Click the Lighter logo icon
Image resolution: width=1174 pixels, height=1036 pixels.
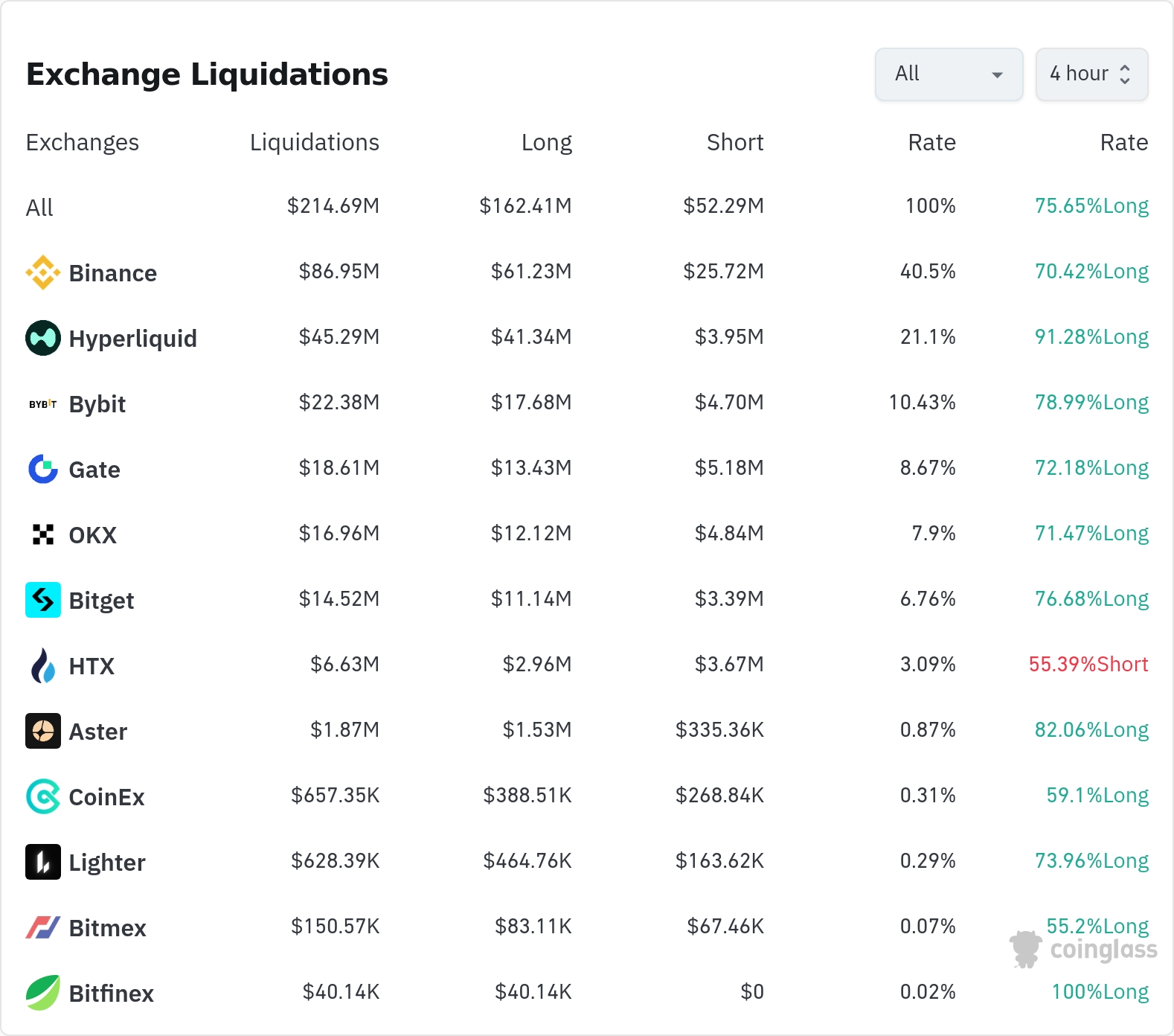pos(43,862)
